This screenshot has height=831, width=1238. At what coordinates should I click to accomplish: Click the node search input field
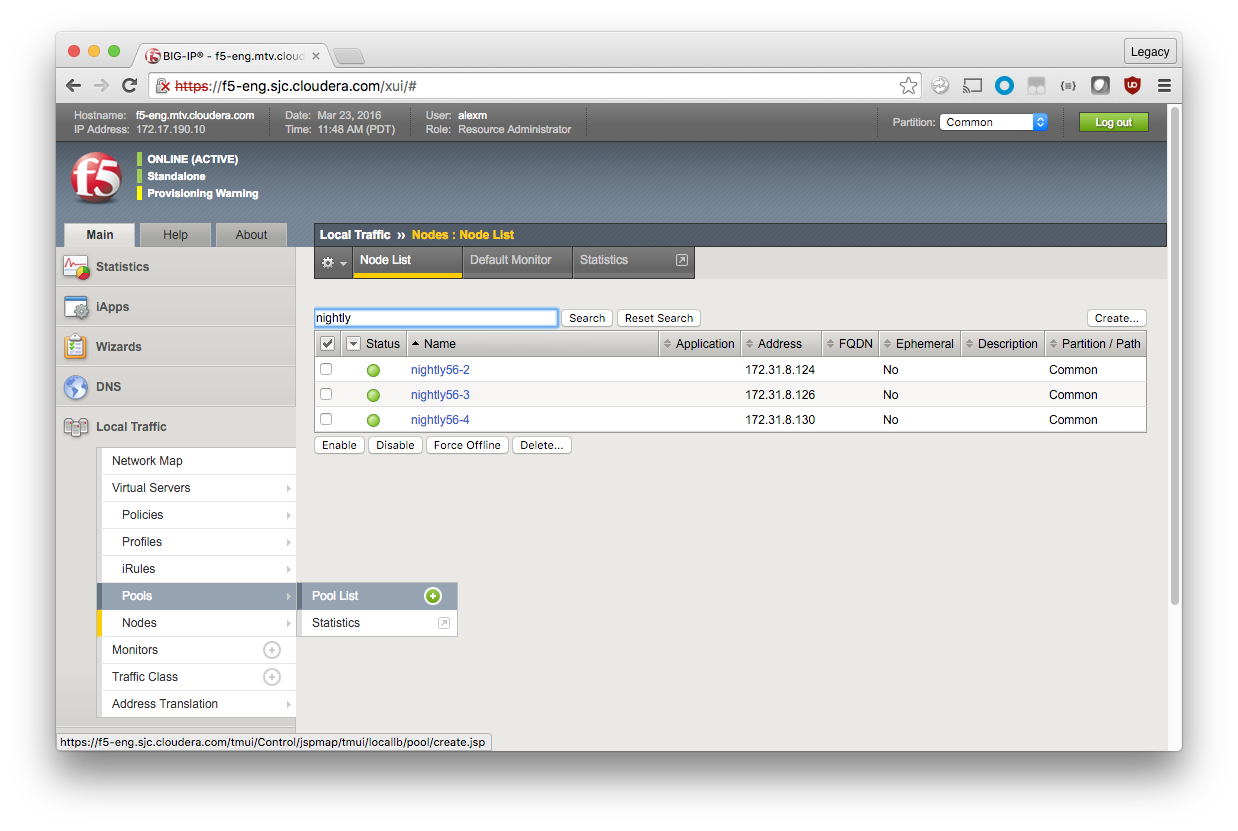point(435,318)
